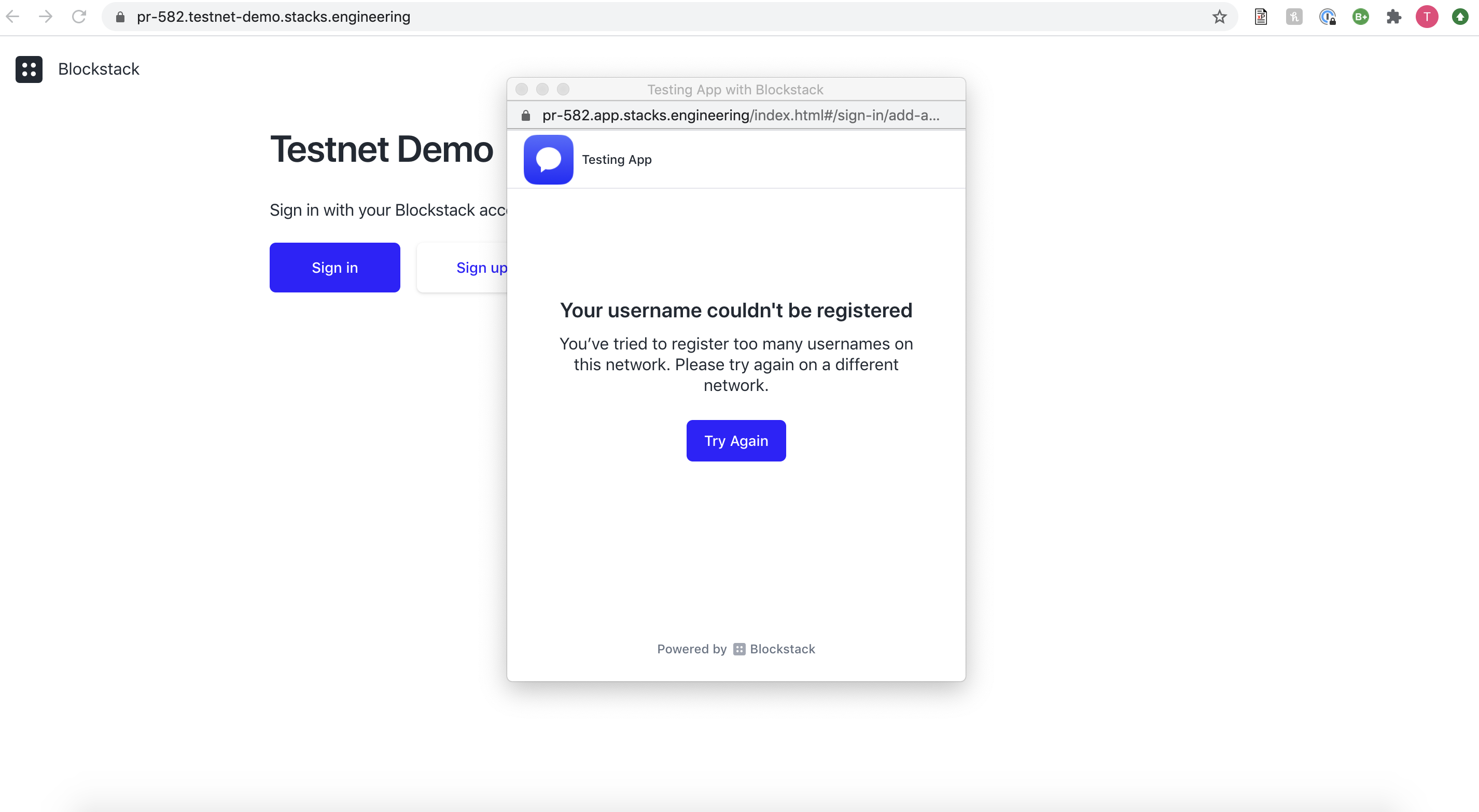Click the Blockstack icon beside Powered by
This screenshot has height=812, width=1479.
(739, 649)
